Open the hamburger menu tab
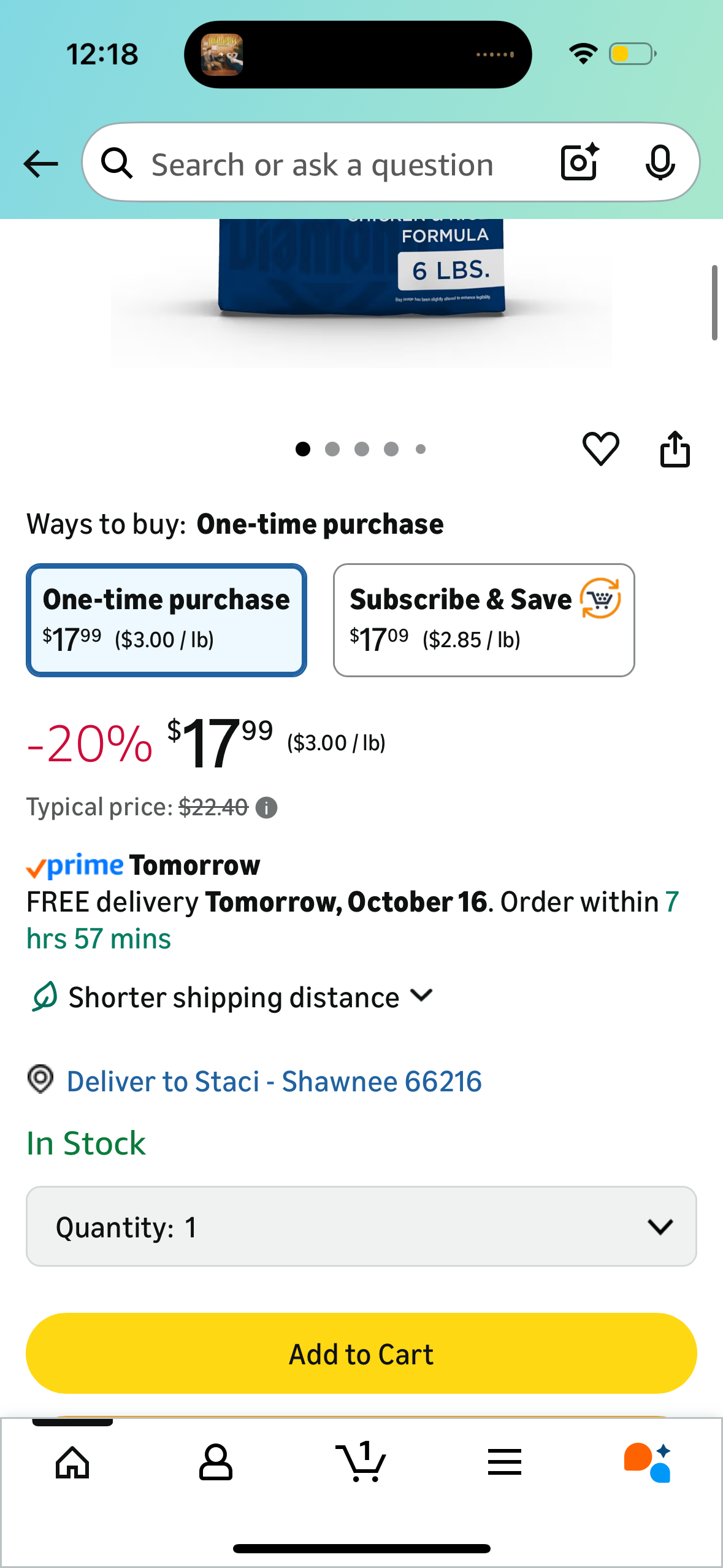723x1568 pixels. click(505, 1462)
